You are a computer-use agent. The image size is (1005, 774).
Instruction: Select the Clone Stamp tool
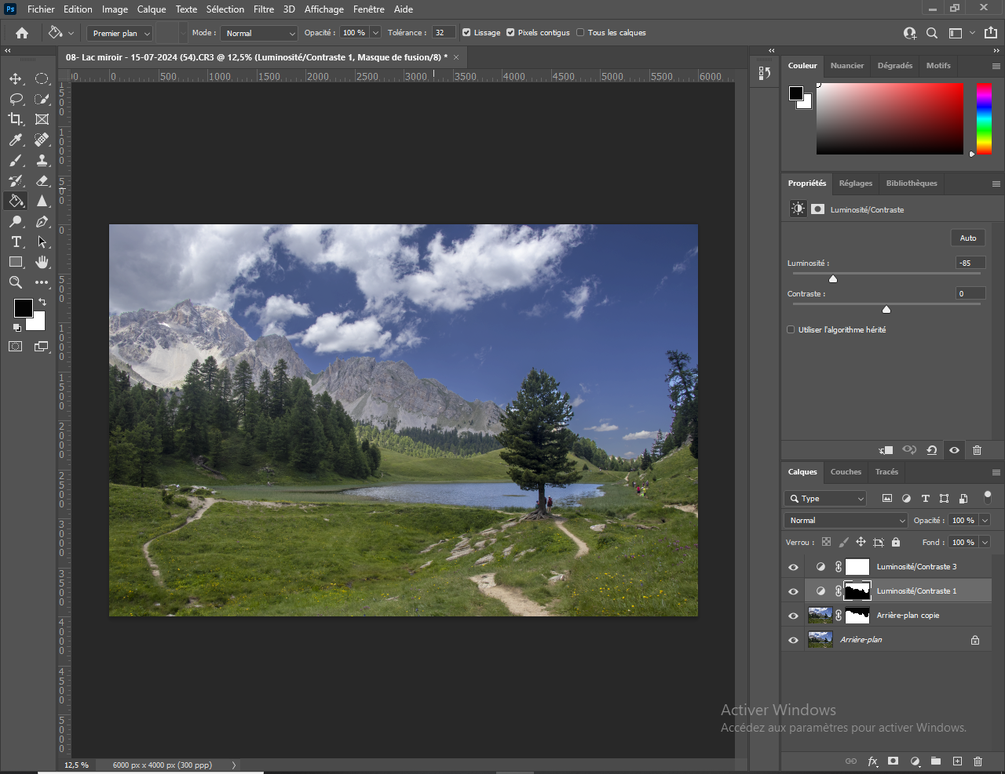[x=42, y=160]
